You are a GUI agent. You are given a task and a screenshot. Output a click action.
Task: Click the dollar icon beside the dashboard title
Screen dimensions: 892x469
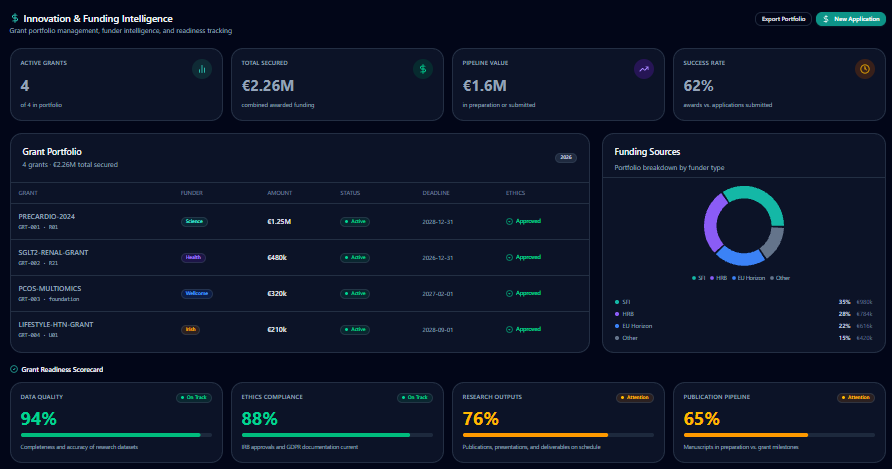(x=15, y=18)
